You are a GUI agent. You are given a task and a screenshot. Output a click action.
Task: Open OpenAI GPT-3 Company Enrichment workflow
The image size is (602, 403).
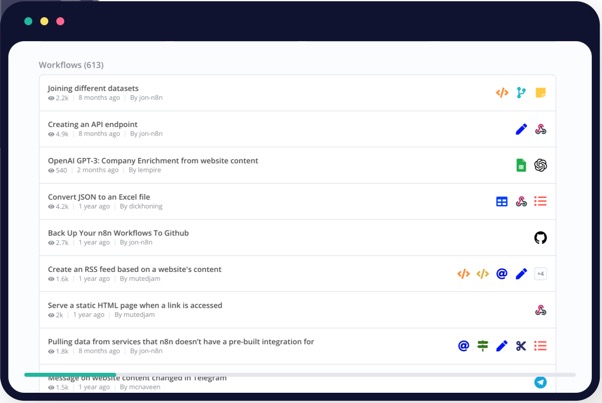pos(153,160)
